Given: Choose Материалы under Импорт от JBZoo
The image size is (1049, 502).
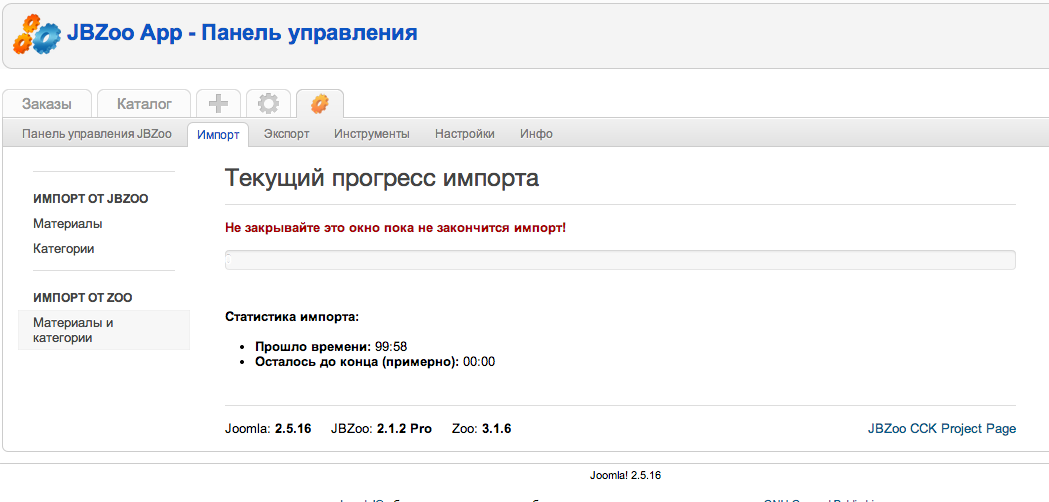Looking at the screenshot, I should tap(68, 224).
